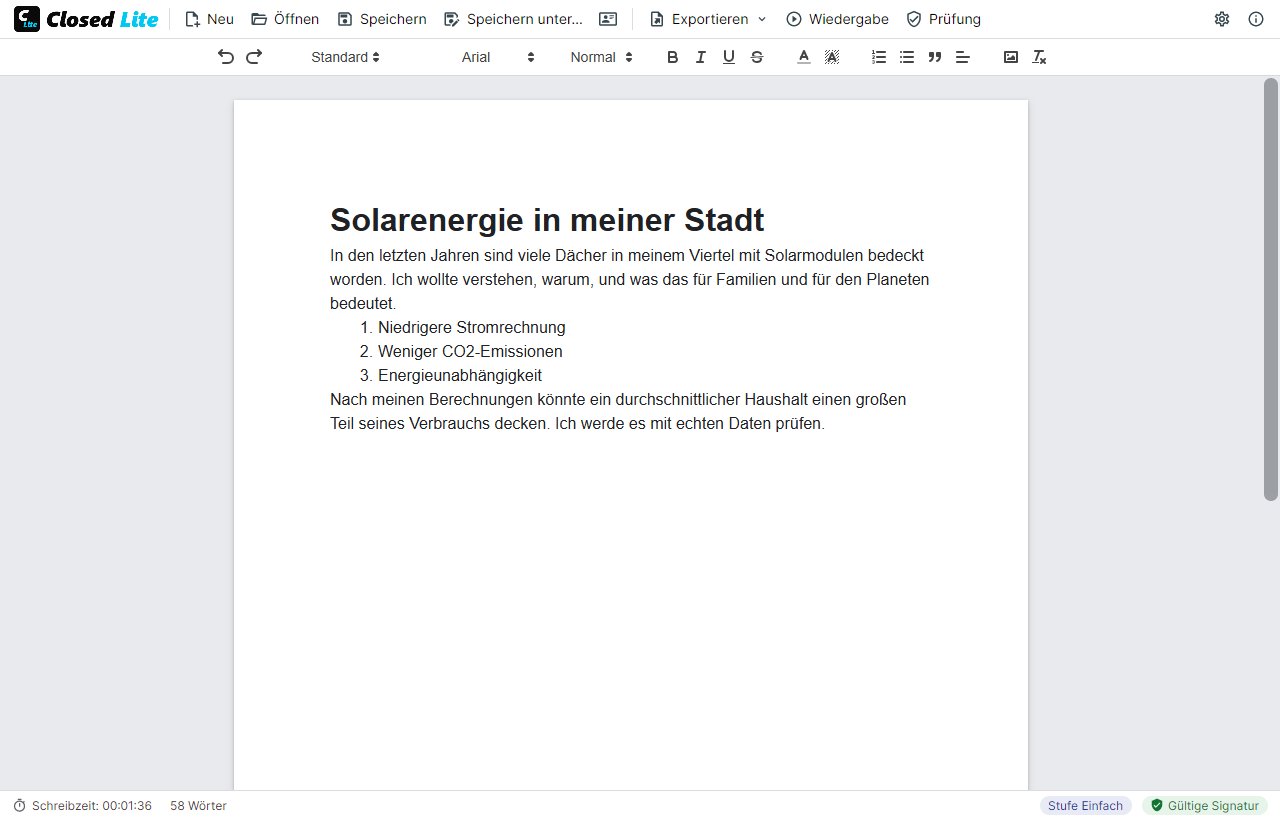Place cursor in the empty page area below the text
Image resolution: width=1280 pixels, height=820 pixels.
[630, 610]
